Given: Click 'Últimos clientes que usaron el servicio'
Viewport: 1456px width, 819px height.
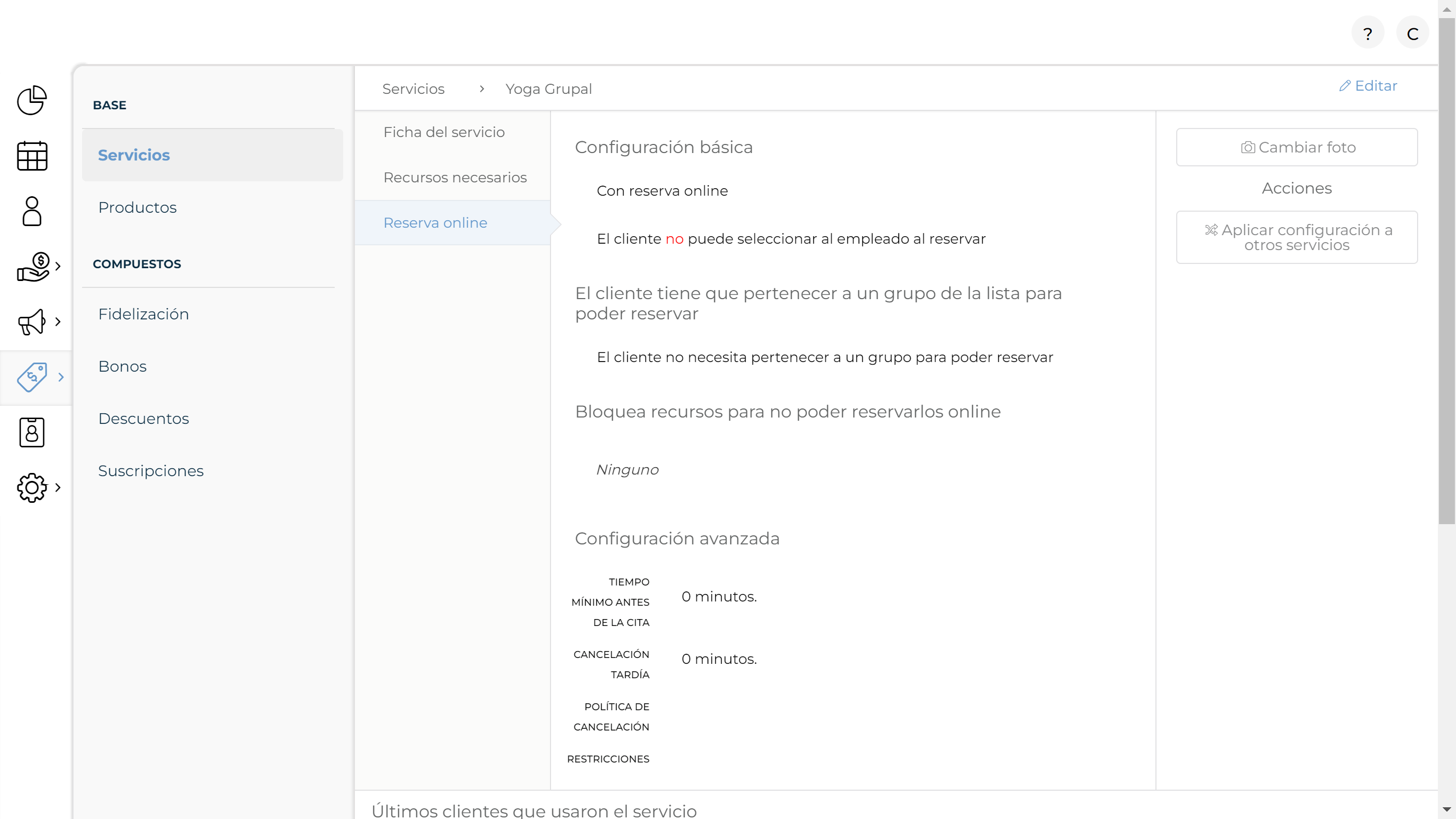Looking at the screenshot, I should (533, 810).
